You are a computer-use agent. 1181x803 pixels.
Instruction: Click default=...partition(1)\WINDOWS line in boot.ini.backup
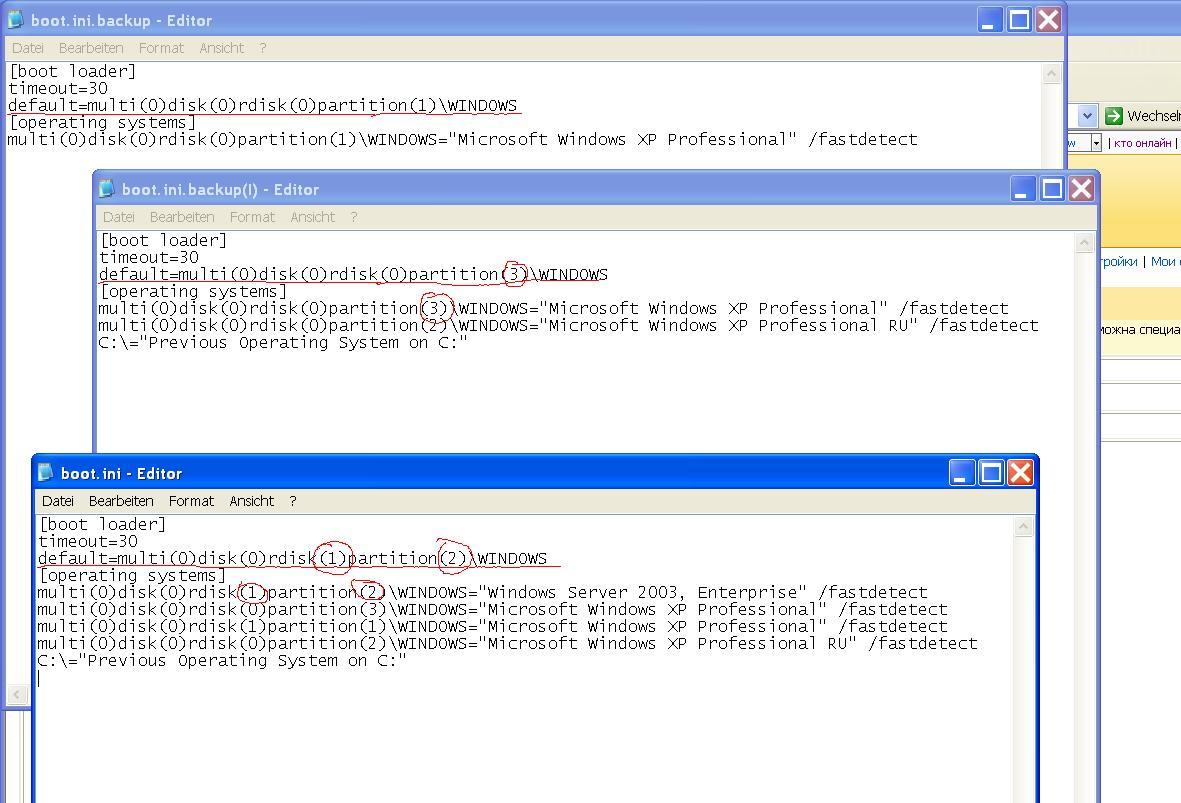tap(263, 105)
